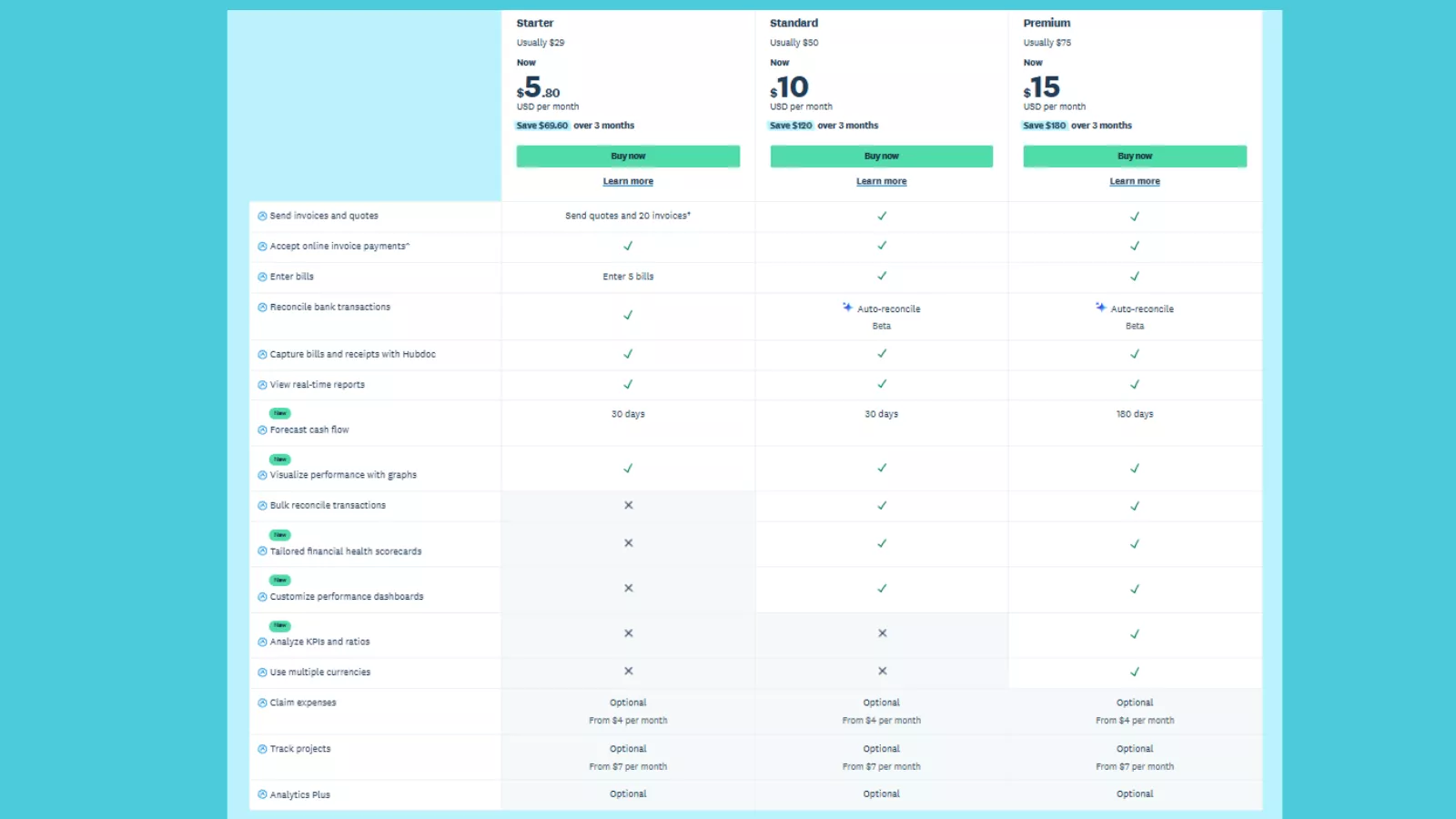Open Learn more for the Premium plan
The image size is (1456, 819).
[1134, 181]
